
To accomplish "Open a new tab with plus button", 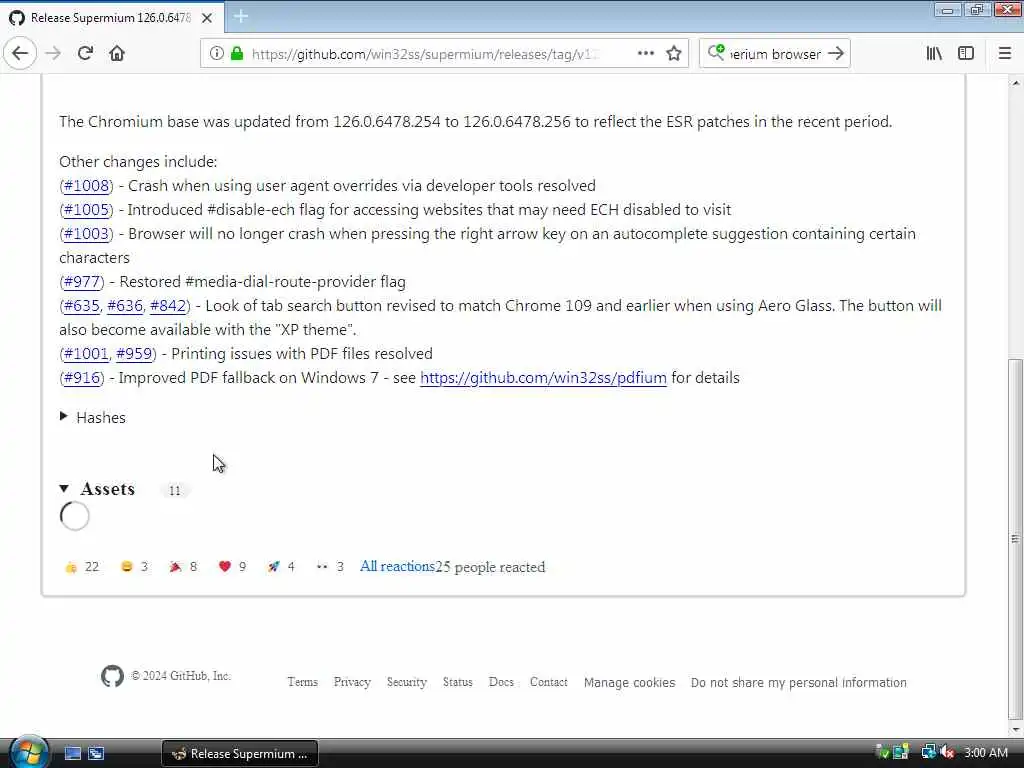I will point(240,17).
